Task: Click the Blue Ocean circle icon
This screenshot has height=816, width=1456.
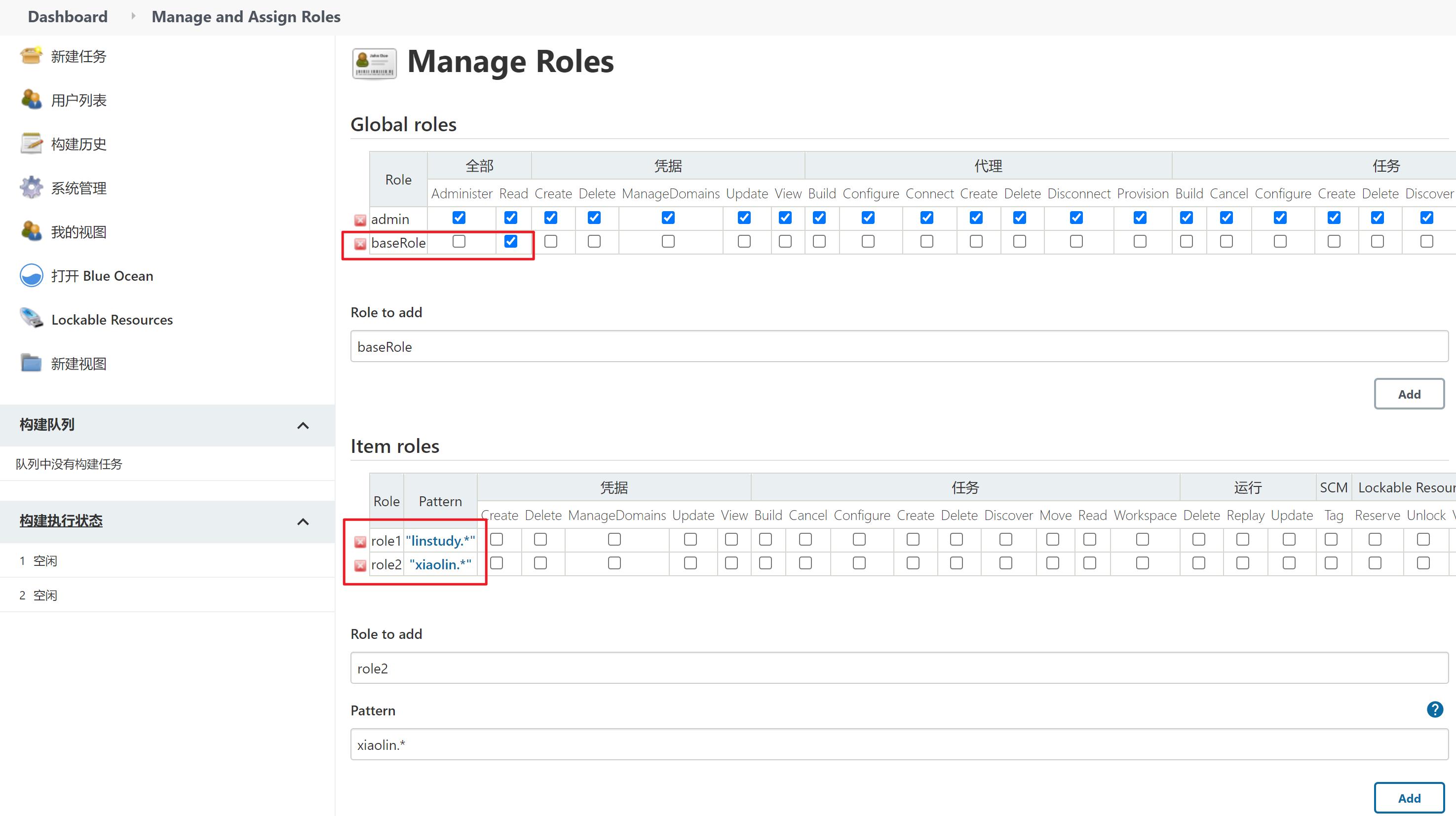Action: pyautogui.click(x=31, y=276)
